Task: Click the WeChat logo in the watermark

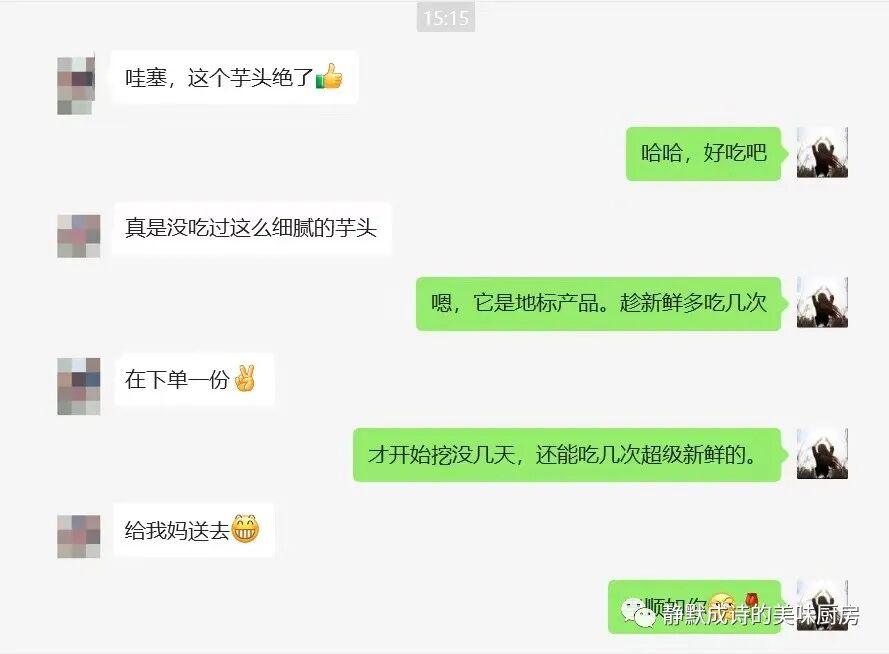Action: pos(637,613)
